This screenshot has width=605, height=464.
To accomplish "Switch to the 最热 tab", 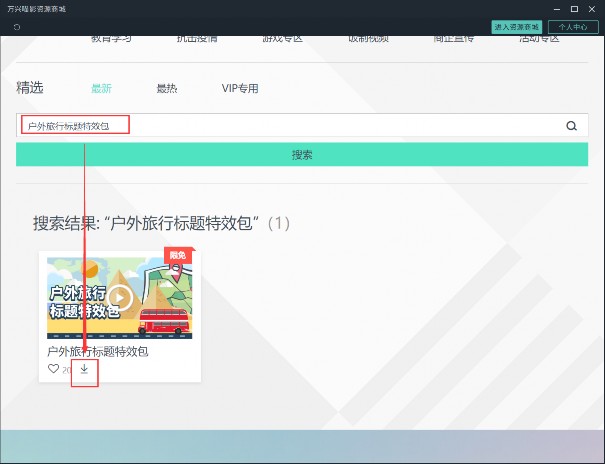I will click(x=167, y=88).
